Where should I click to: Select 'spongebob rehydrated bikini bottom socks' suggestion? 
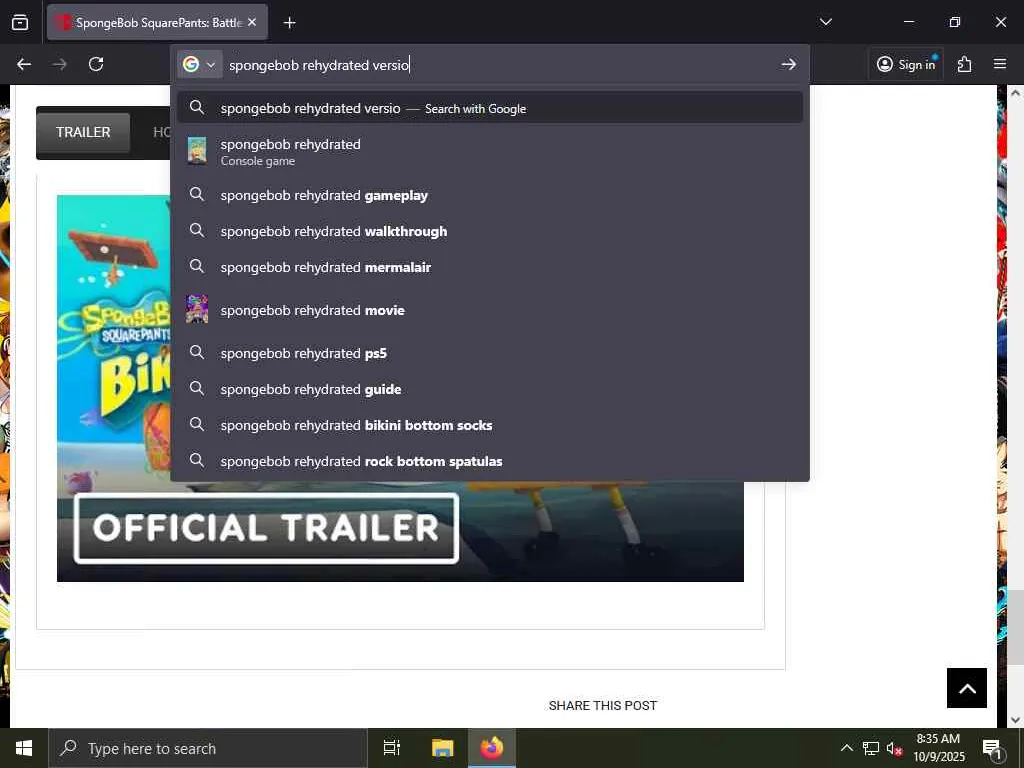(x=490, y=424)
